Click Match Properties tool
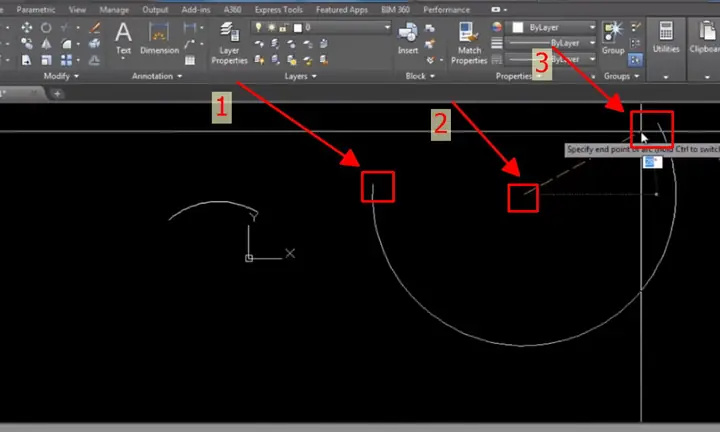 pos(469,43)
